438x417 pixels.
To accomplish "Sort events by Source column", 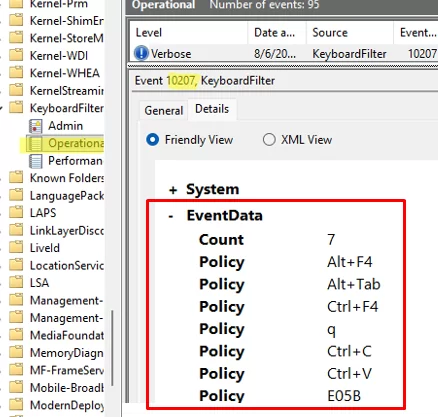I will pos(350,33).
